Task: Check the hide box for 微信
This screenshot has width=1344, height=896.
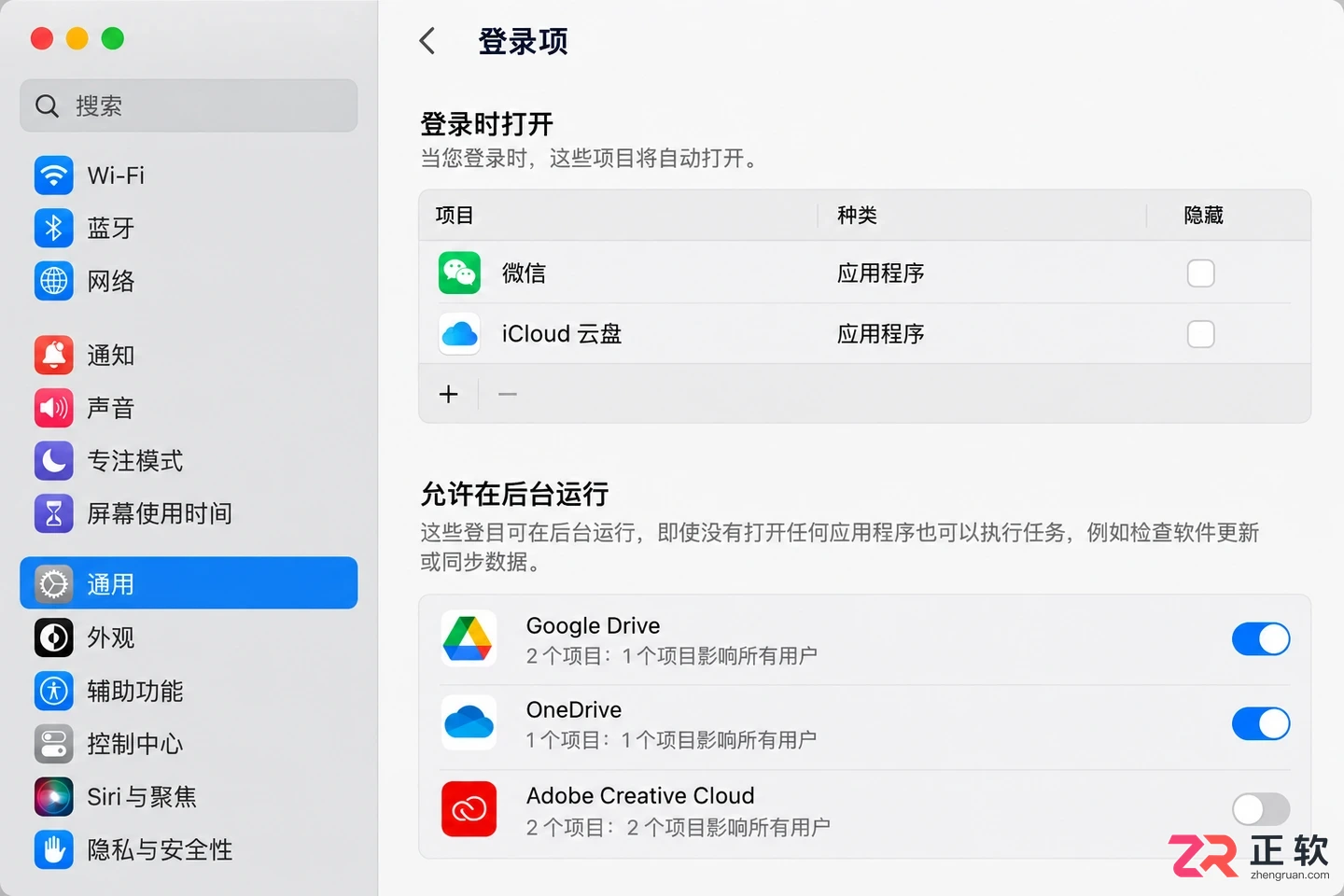Action: coord(1200,273)
